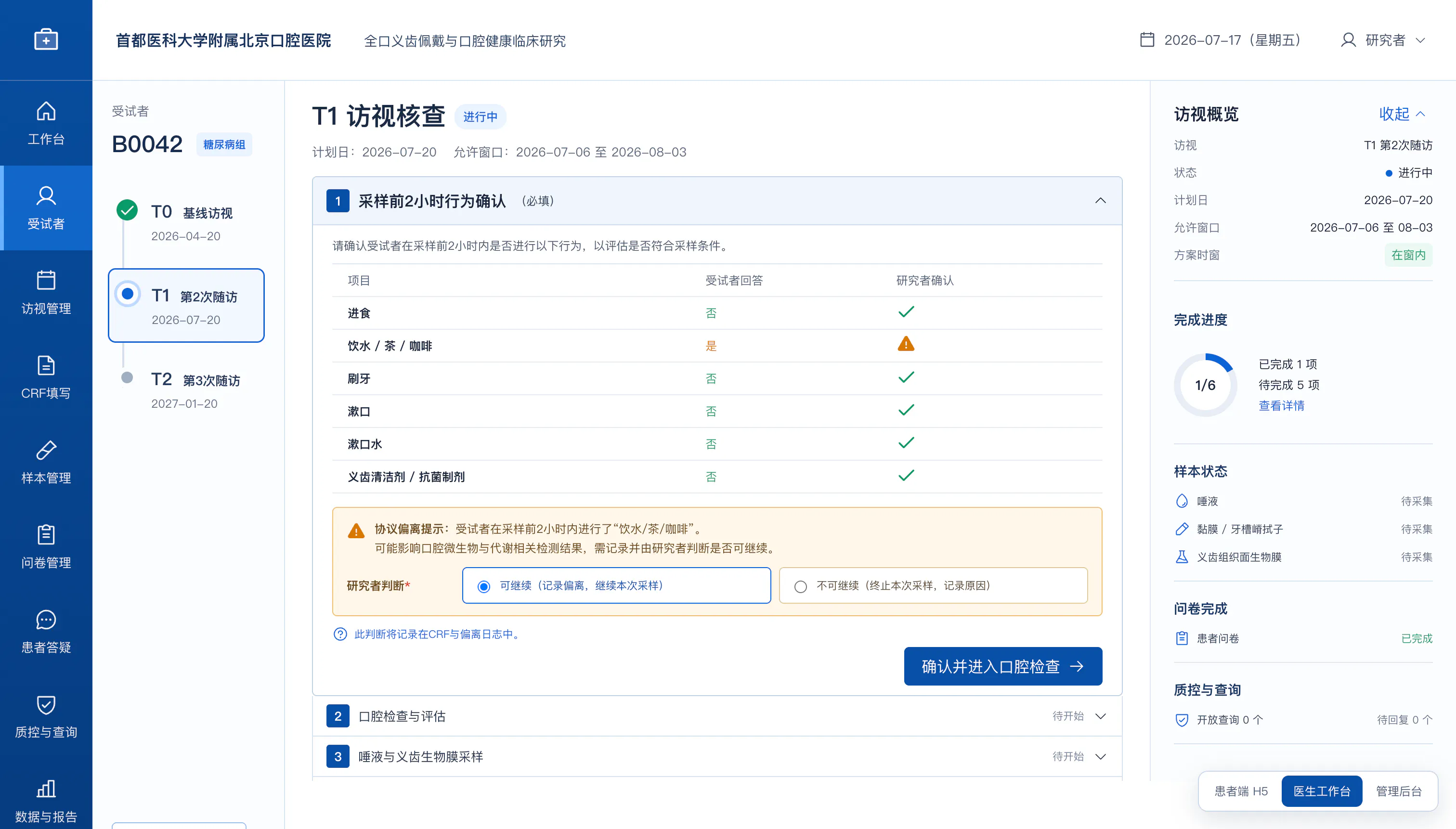
Task: Click the warning icon in 饮水/茶/咖啡 row
Action: 906,345
